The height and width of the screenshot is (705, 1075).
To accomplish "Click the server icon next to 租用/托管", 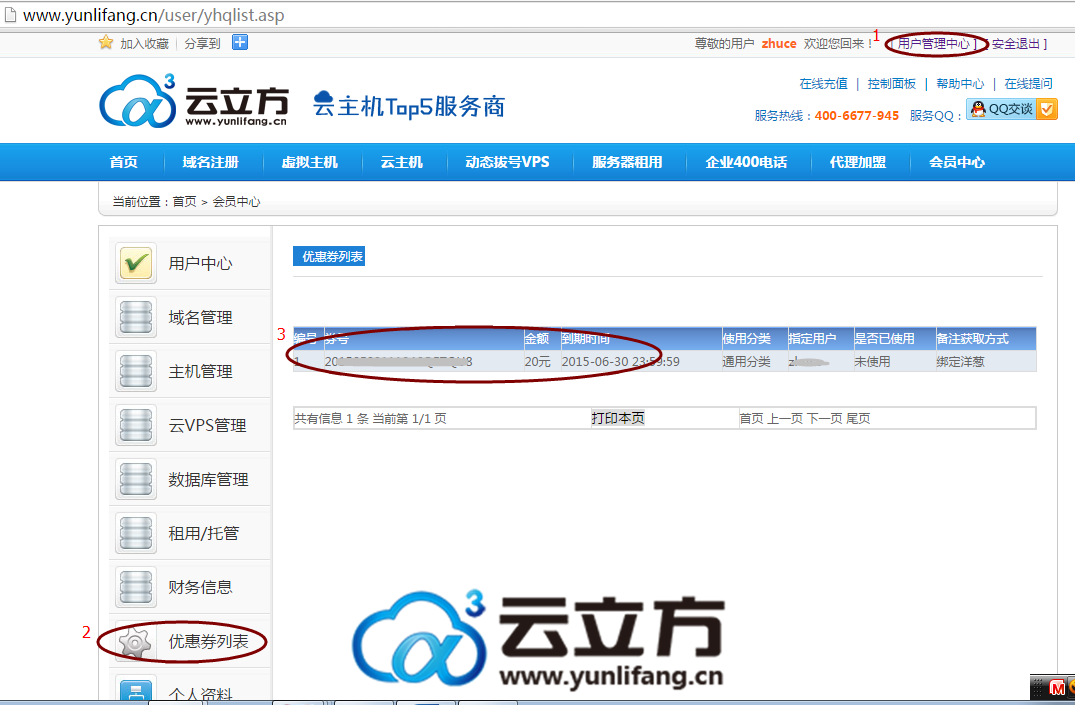I will 136,533.
